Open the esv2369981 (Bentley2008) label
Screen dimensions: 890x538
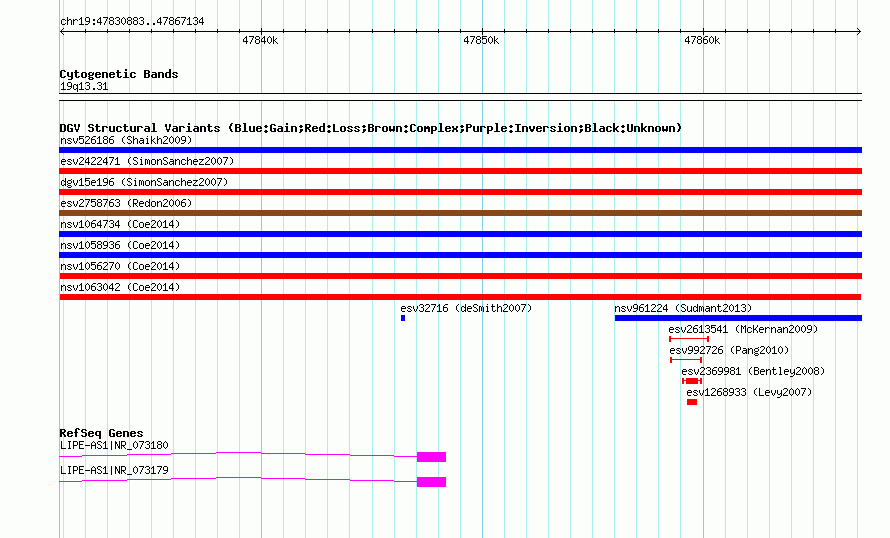[753, 371]
